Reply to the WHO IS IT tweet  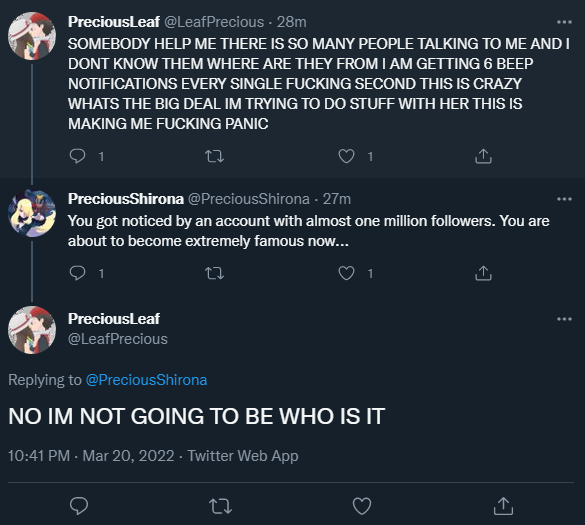79,506
